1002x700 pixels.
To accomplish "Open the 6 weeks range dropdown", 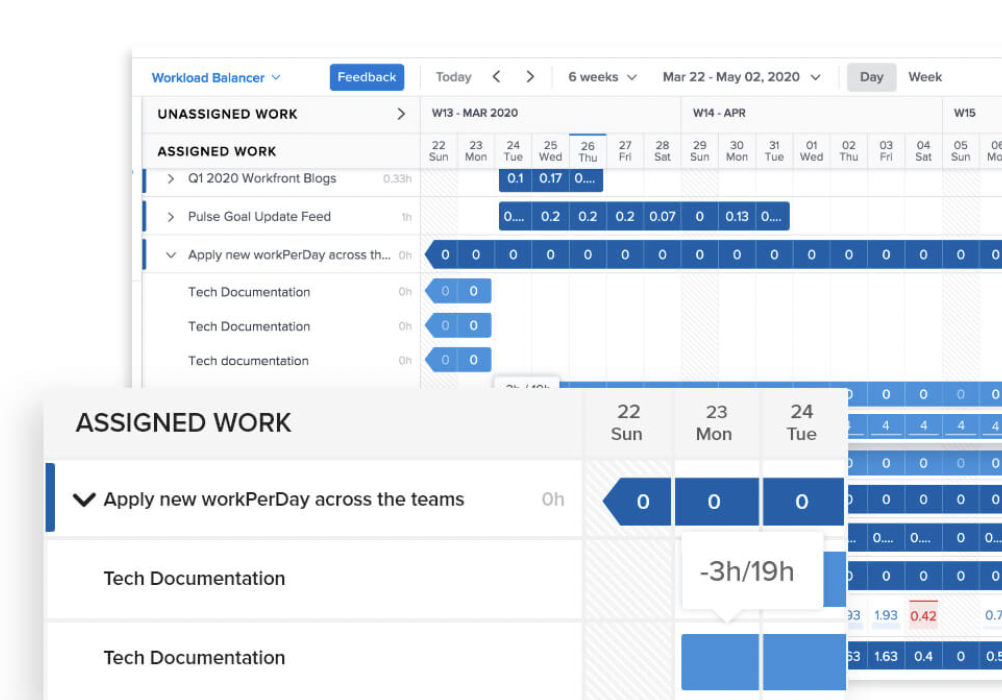I will [603, 77].
